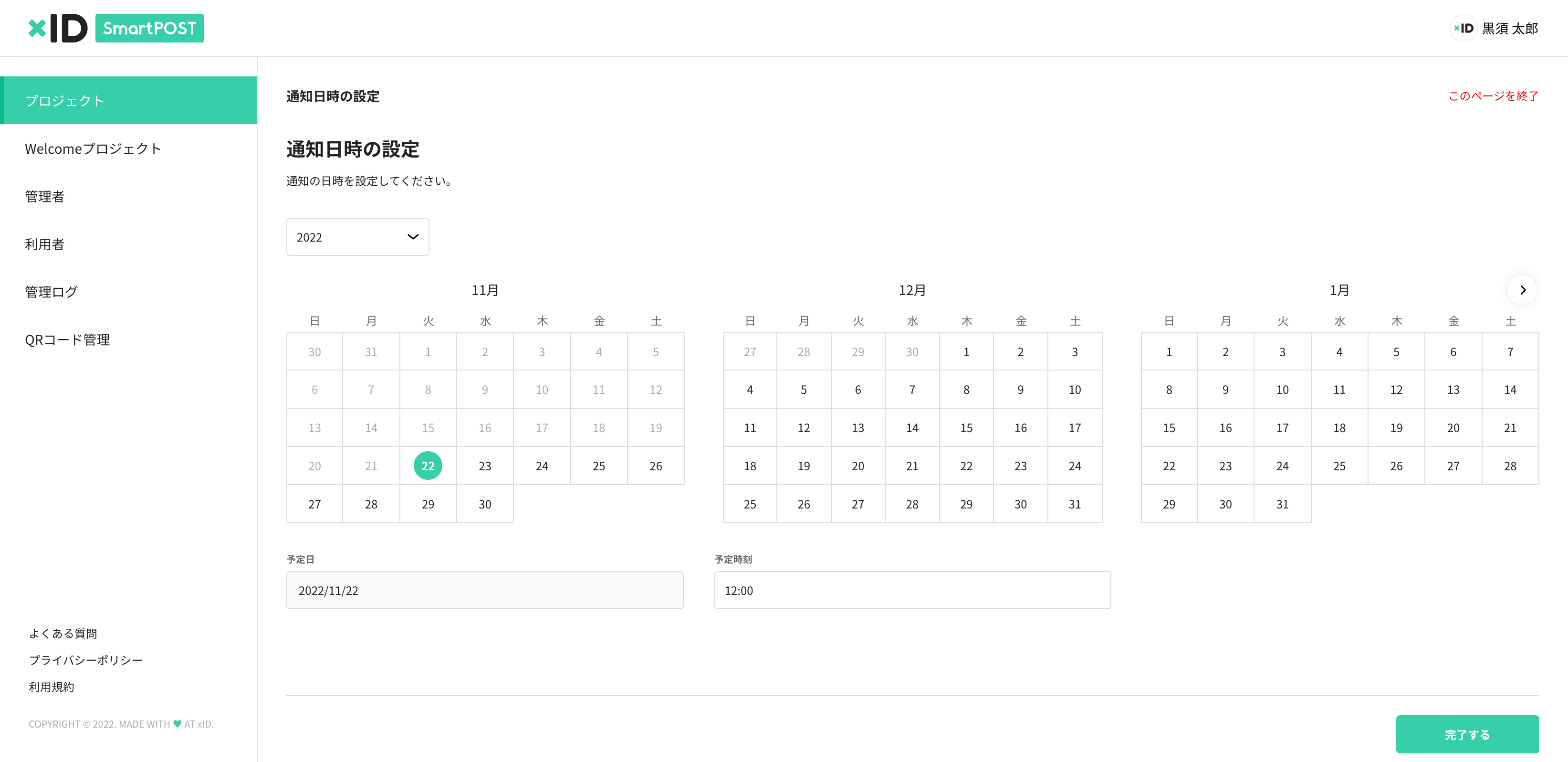Screen dimensions: 1568x762
Task: Select 管理ログ from the sidebar
Action: (51, 291)
